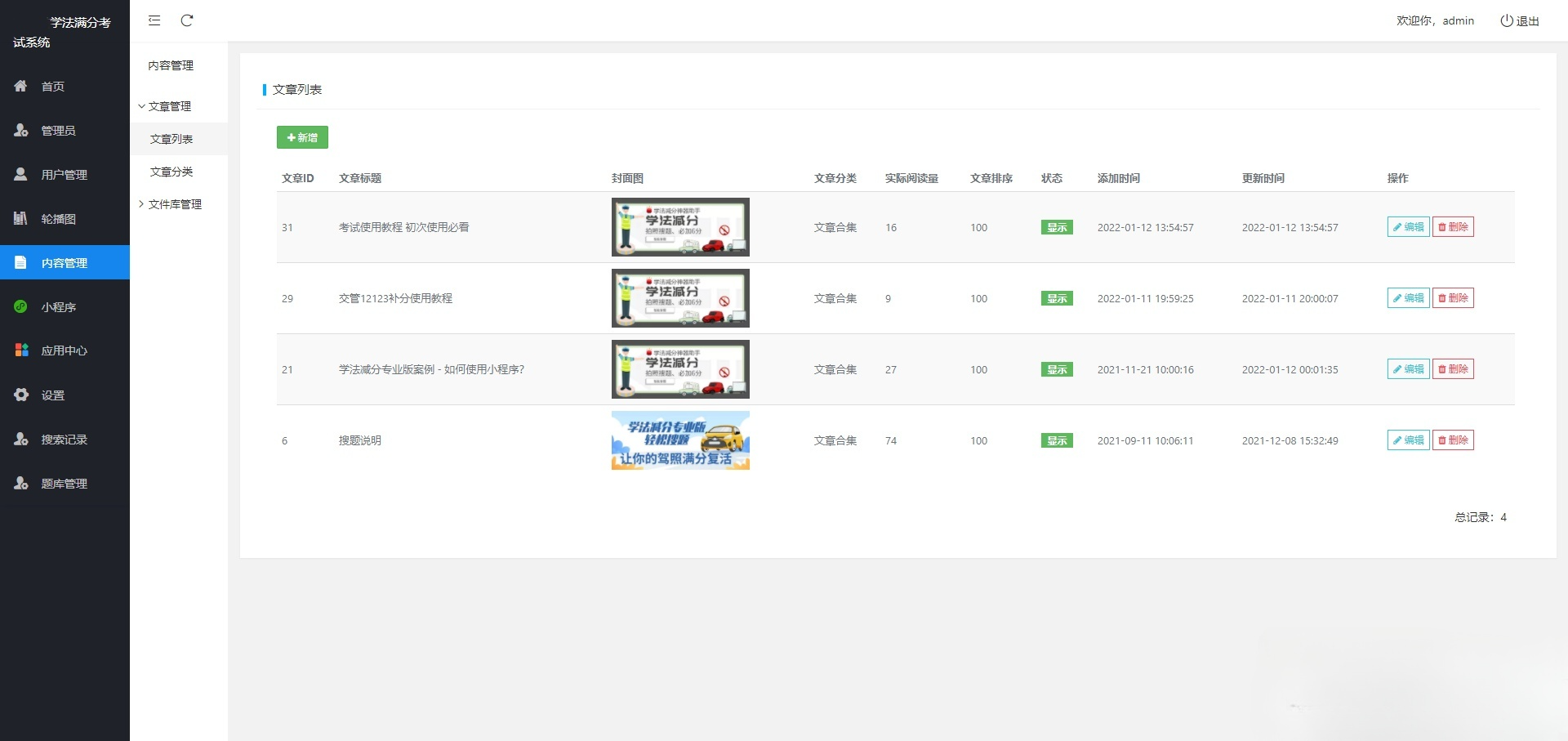Click the refresh icon in toolbar
This screenshot has width=1568, height=741.
tap(187, 20)
